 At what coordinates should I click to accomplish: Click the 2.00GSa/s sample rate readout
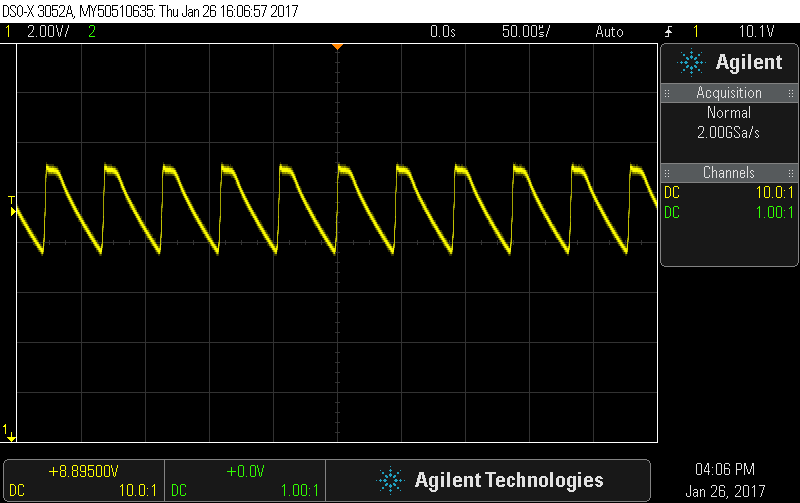[x=729, y=132]
